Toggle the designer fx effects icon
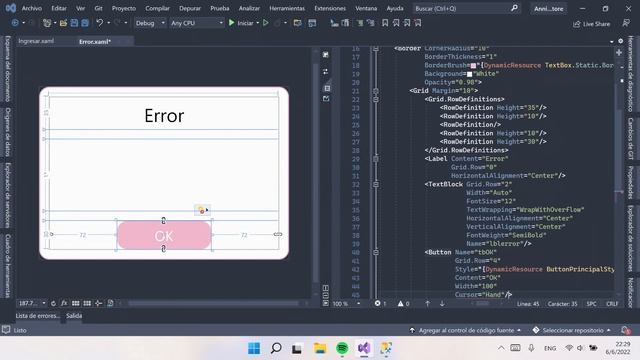 (64, 303)
